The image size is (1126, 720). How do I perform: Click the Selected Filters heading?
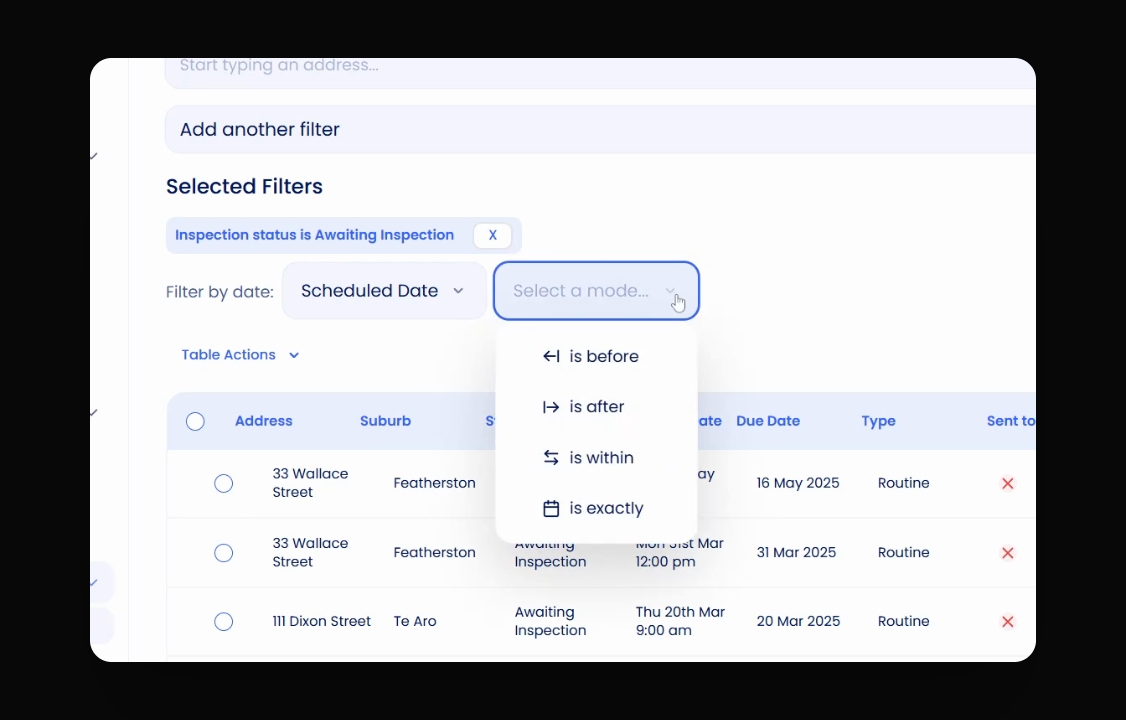[x=244, y=187]
